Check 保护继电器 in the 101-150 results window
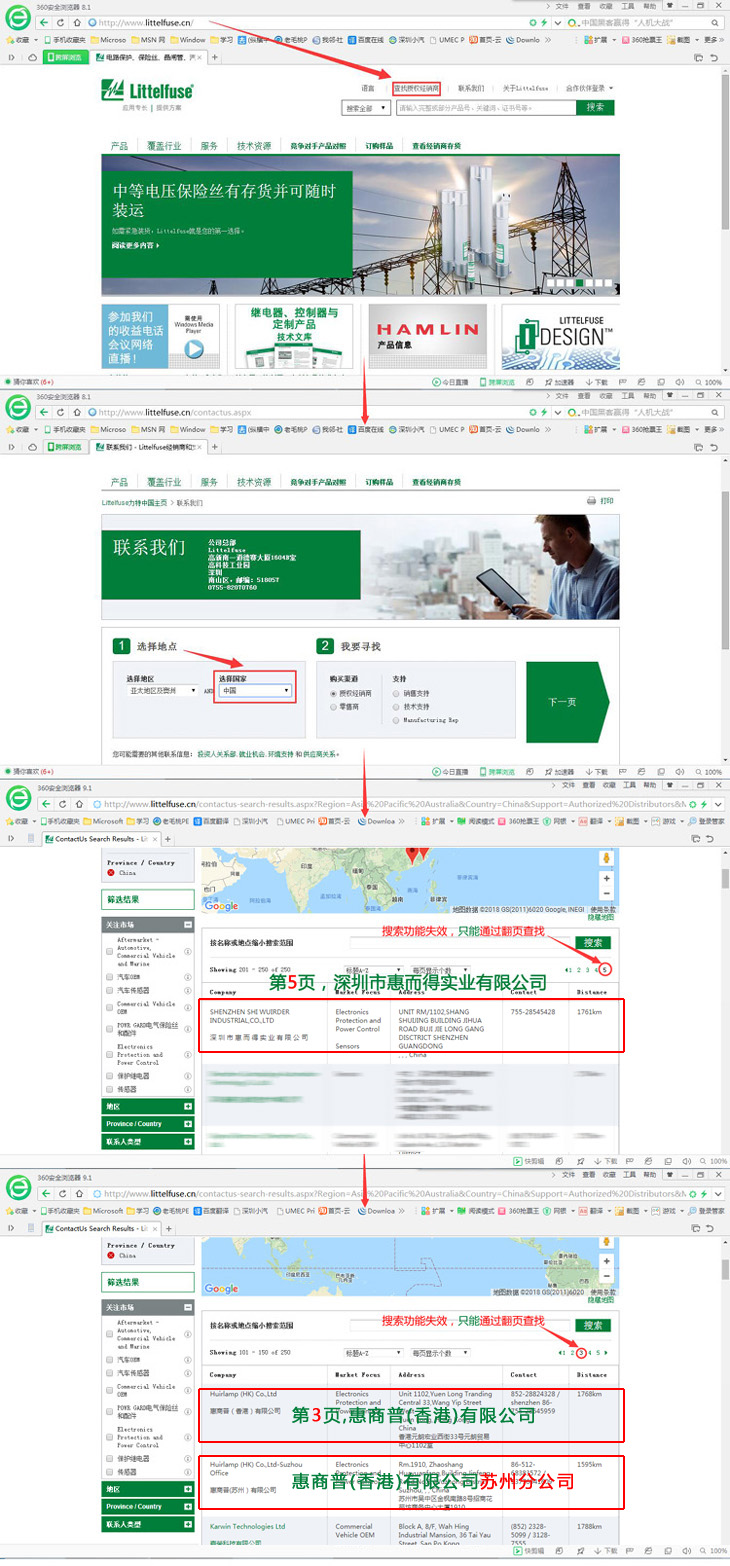Screen dimensions: 730x1566 click(x=110, y=1459)
